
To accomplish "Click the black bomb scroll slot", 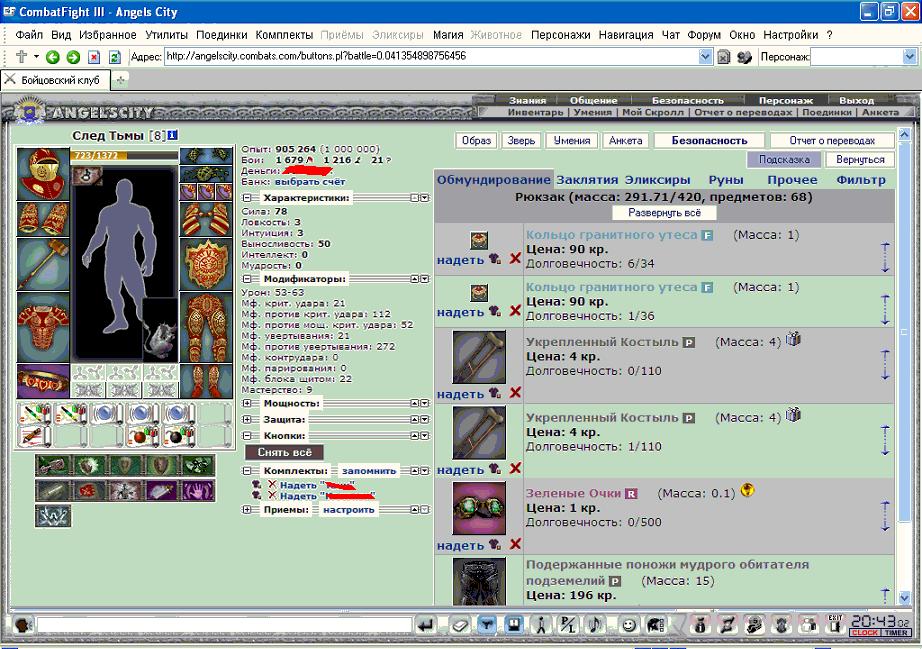I will click(x=179, y=437).
